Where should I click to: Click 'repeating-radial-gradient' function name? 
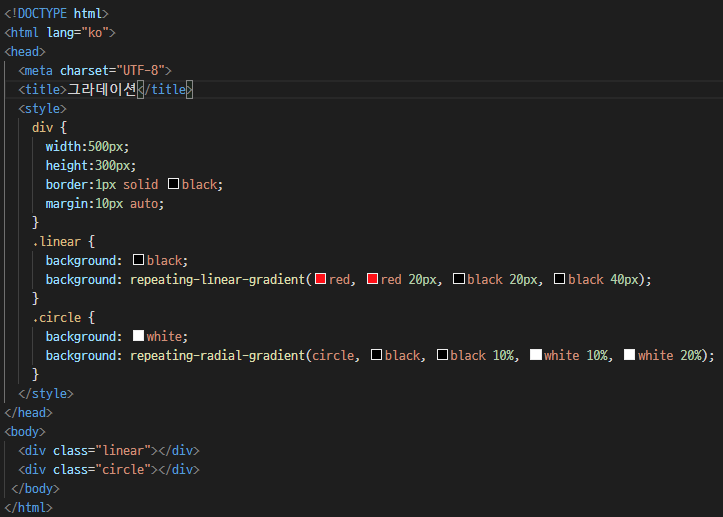tap(218, 356)
